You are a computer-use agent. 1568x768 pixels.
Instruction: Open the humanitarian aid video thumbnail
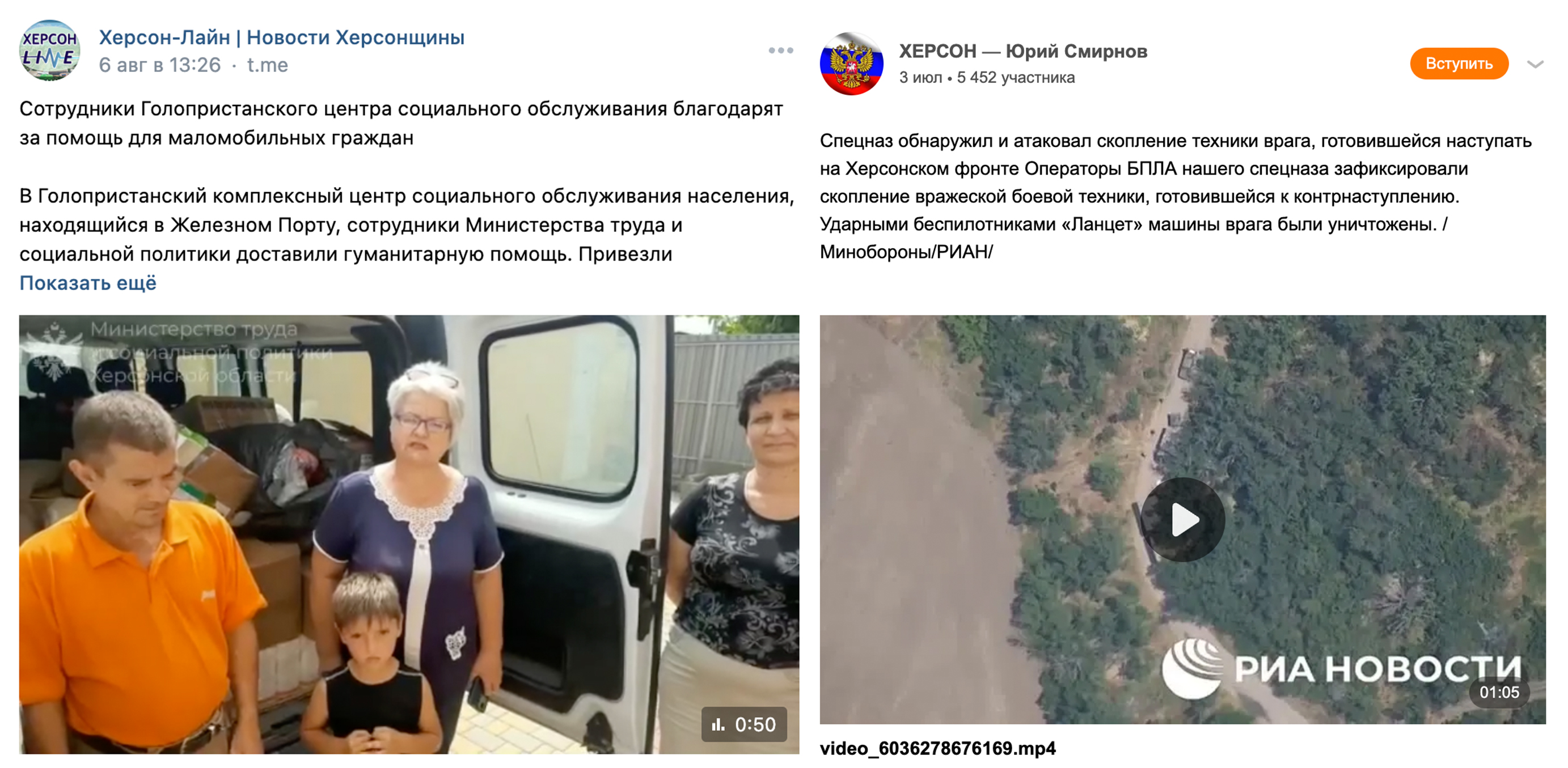(x=409, y=534)
